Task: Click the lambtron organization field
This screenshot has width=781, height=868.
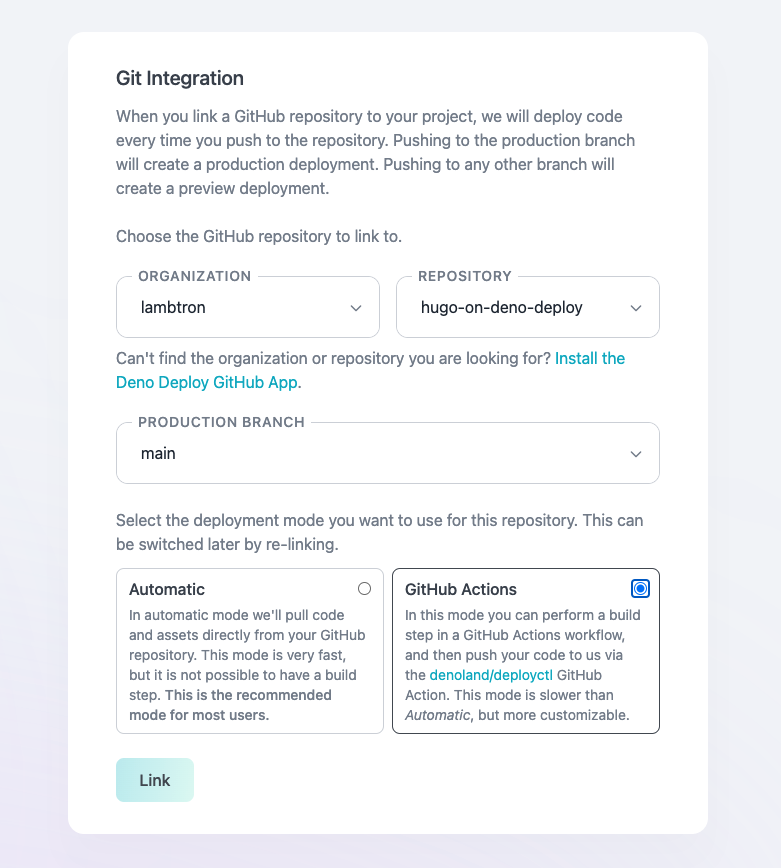Action: [248, 307]
